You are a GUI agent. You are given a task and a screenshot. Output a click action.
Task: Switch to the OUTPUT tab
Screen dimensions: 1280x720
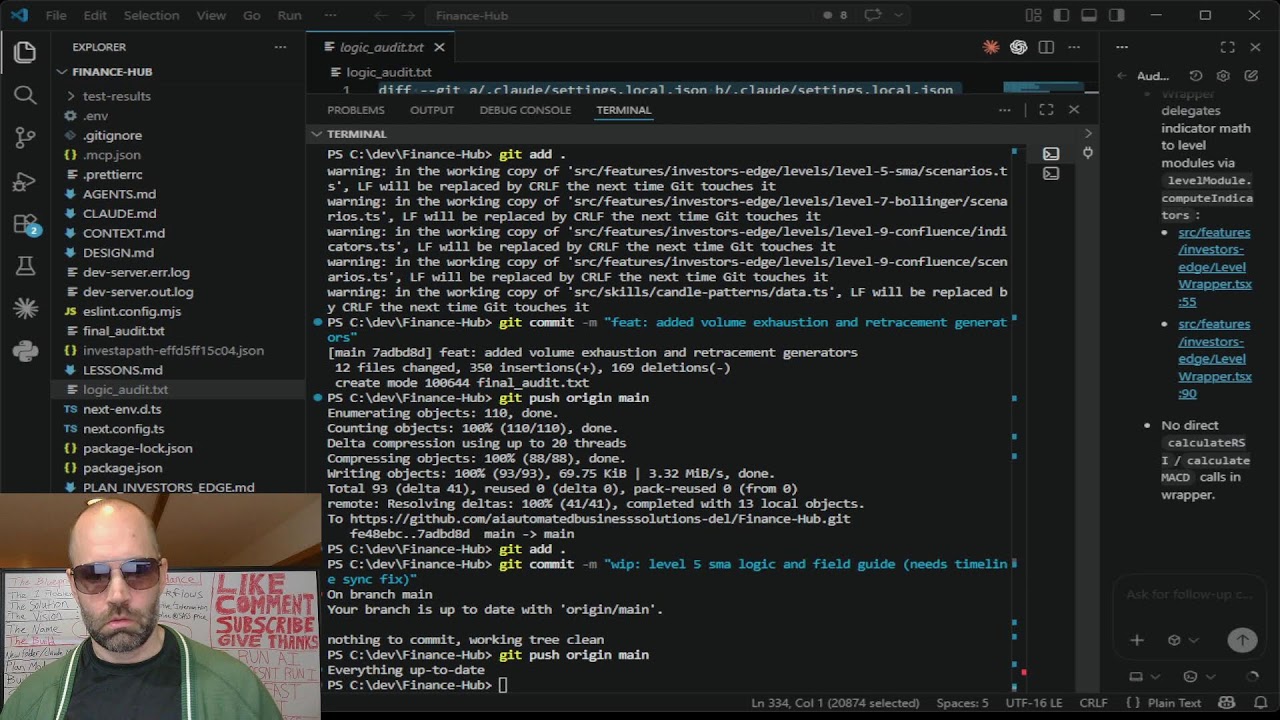(x=432, y=110)
